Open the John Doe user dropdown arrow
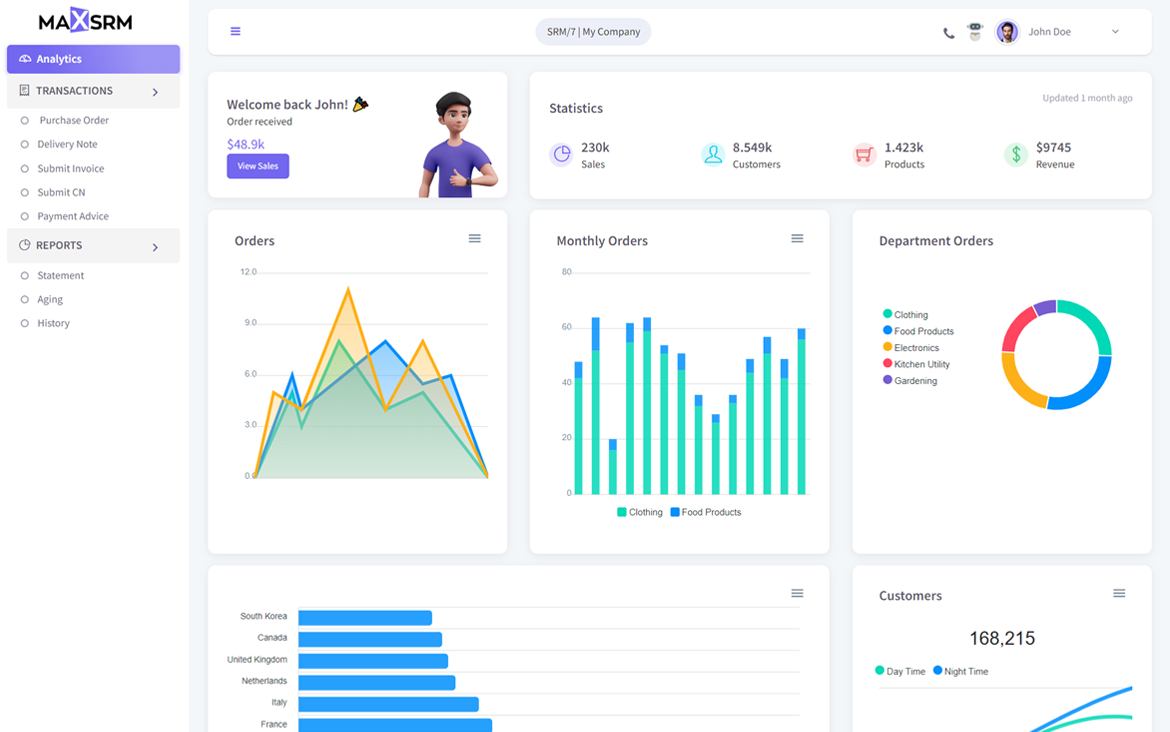1170x732 pixels. tap(1115, 32)
